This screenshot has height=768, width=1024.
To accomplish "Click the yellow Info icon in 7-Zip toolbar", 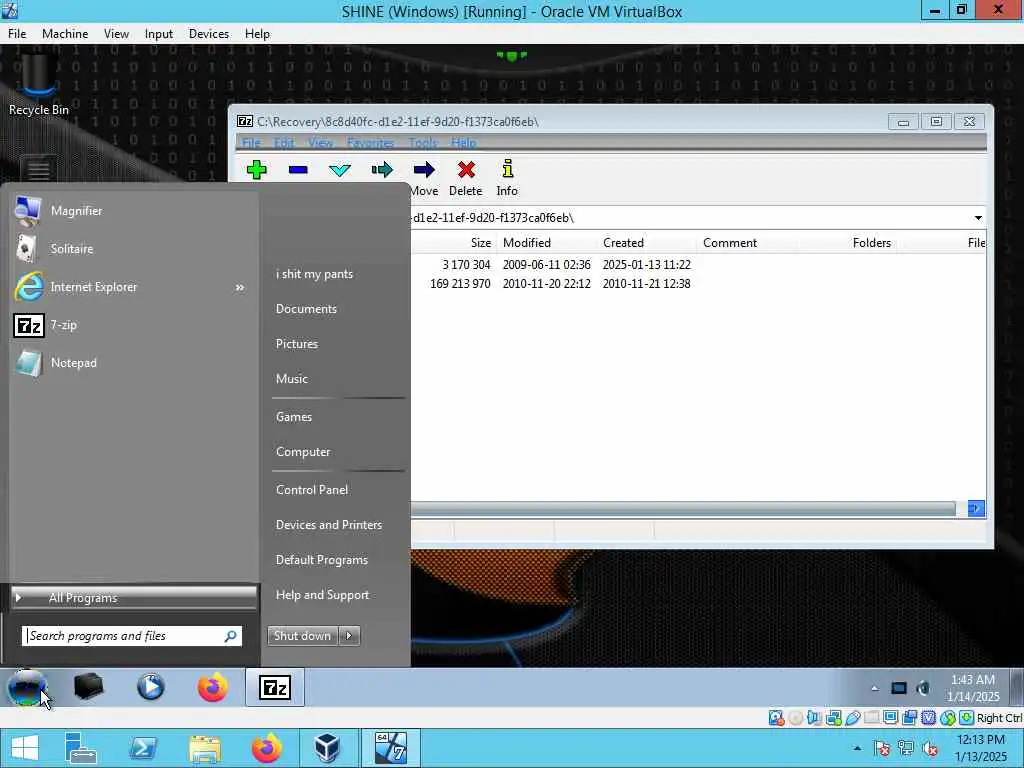I will pyautogui.click(x=507, y=169).
